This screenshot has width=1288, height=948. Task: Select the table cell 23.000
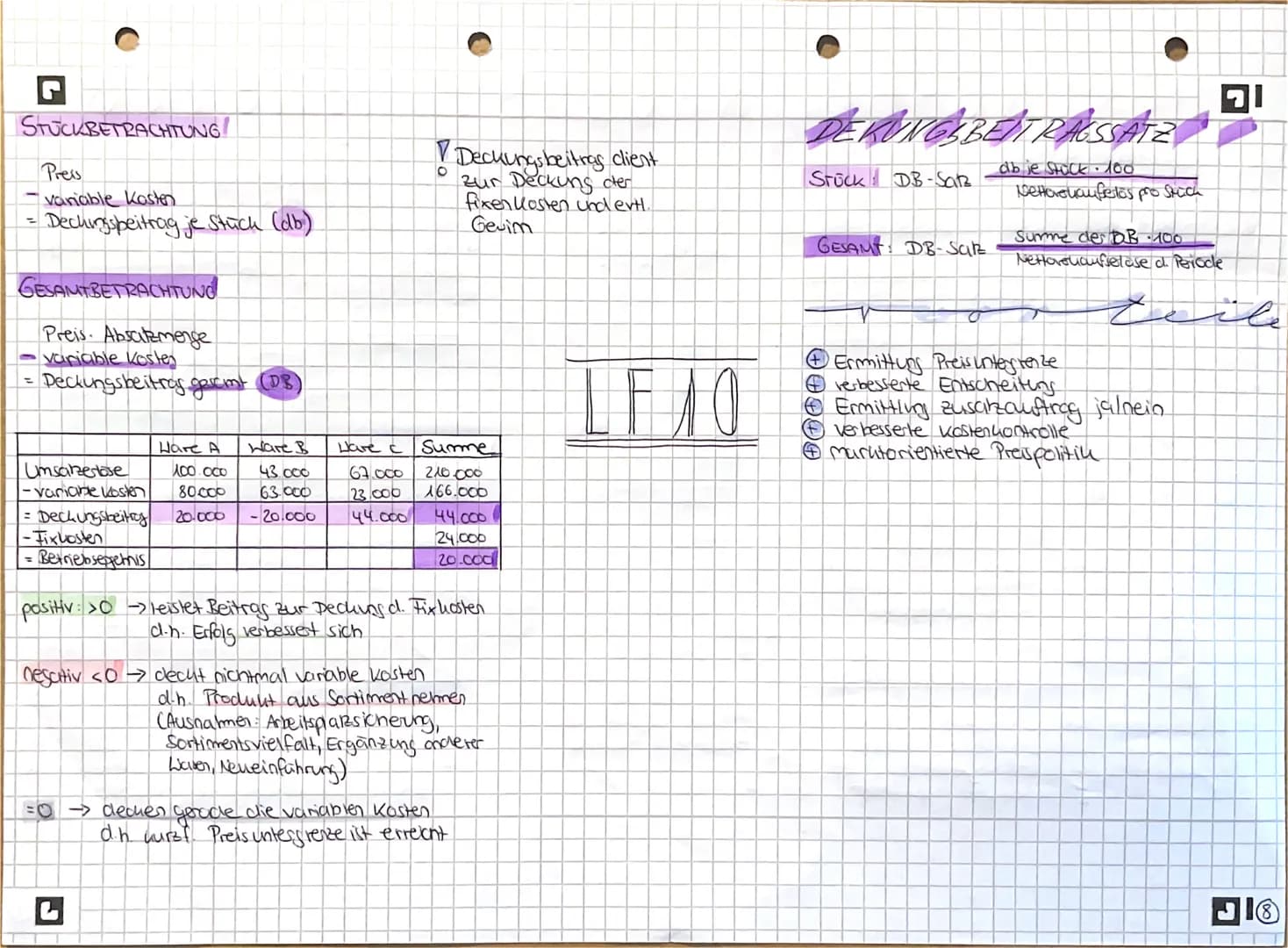click(x=376, y=492)
